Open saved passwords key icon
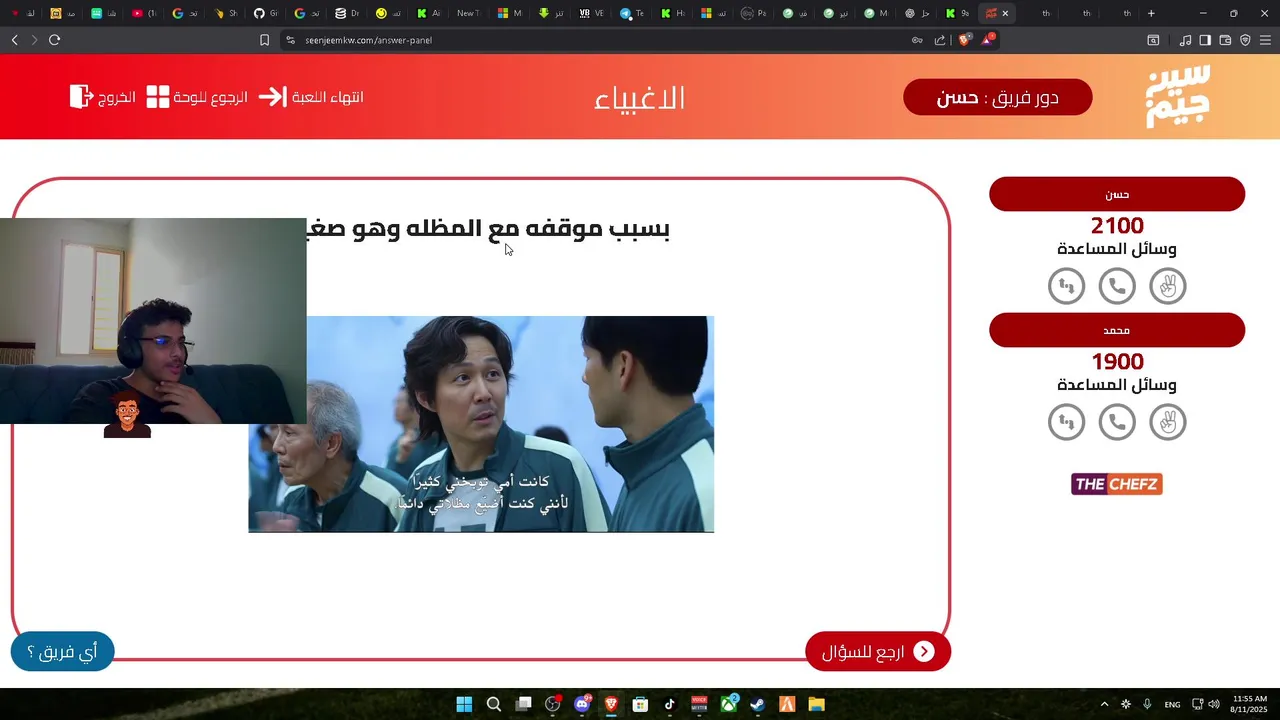Image resolution: width=1280 pixels, height=720 pixels. [x=917, y=40]
